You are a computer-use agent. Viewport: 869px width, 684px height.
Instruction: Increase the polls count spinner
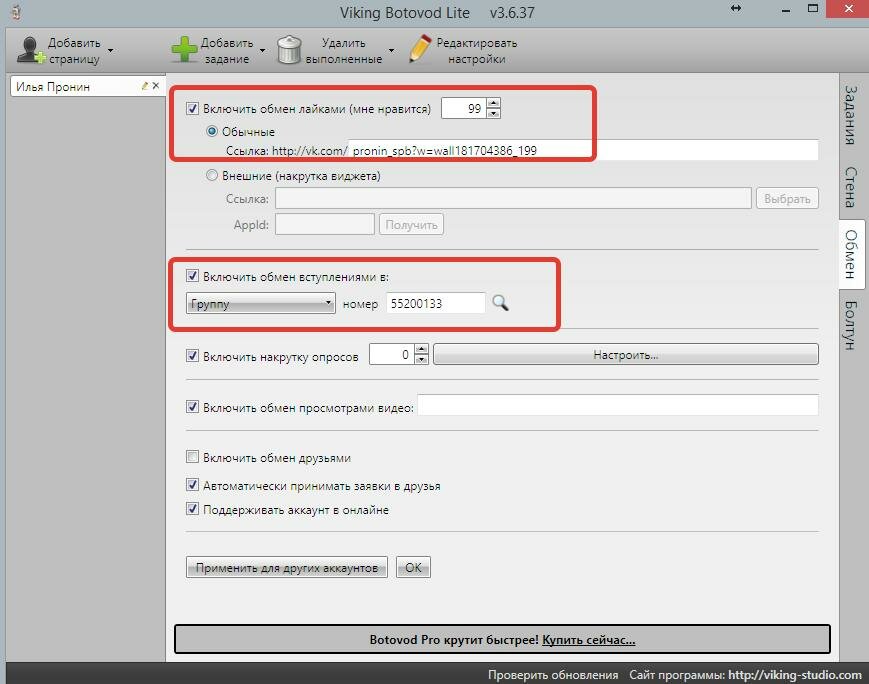pos(422,349)
